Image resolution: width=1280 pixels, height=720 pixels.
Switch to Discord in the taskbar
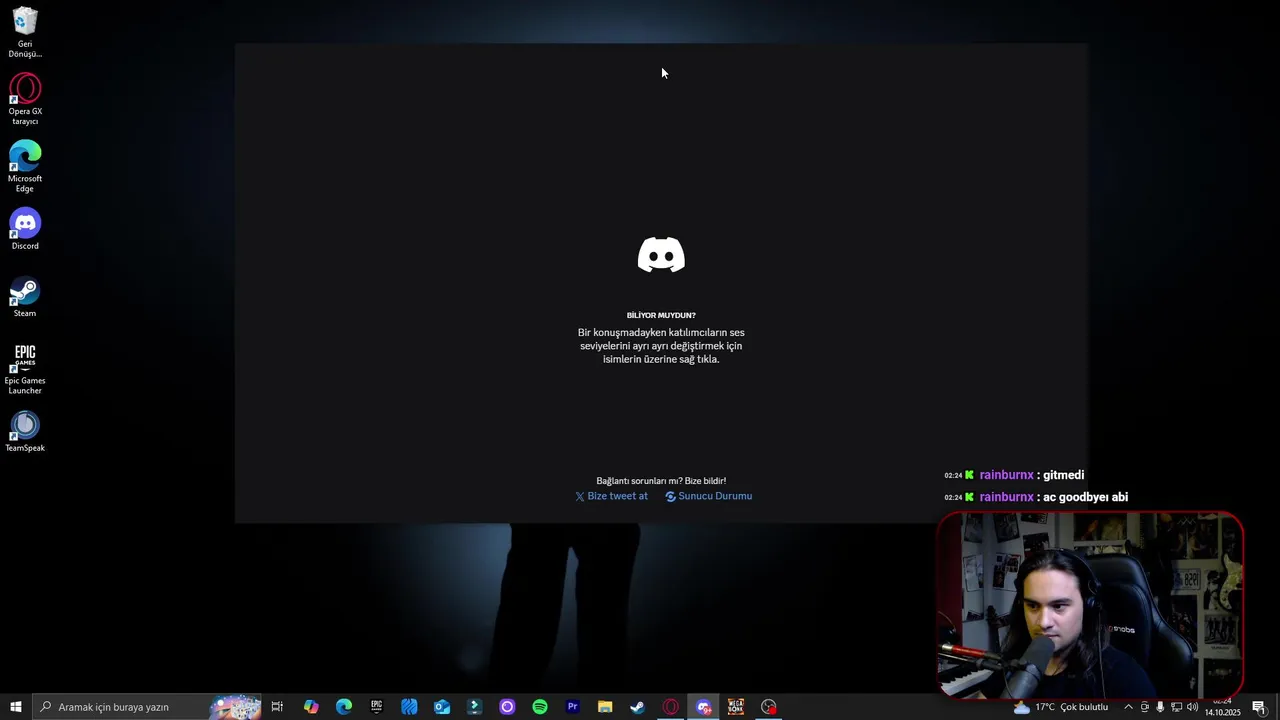pyautogui.click(x=704, y=707)
